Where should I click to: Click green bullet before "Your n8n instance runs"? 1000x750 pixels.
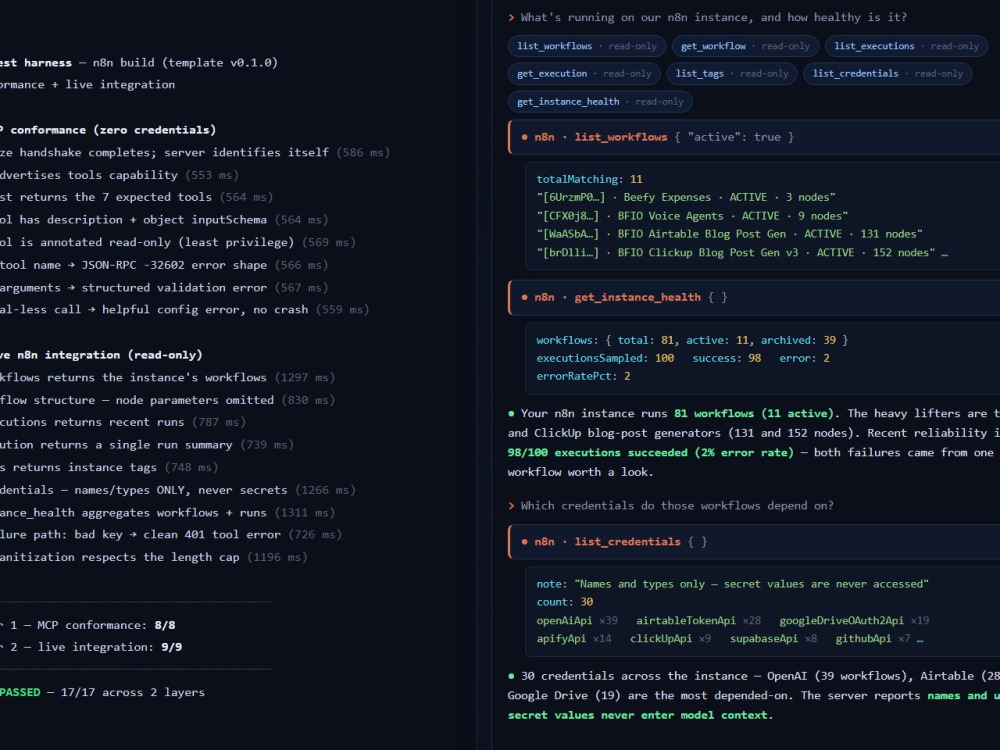point(511,413)
